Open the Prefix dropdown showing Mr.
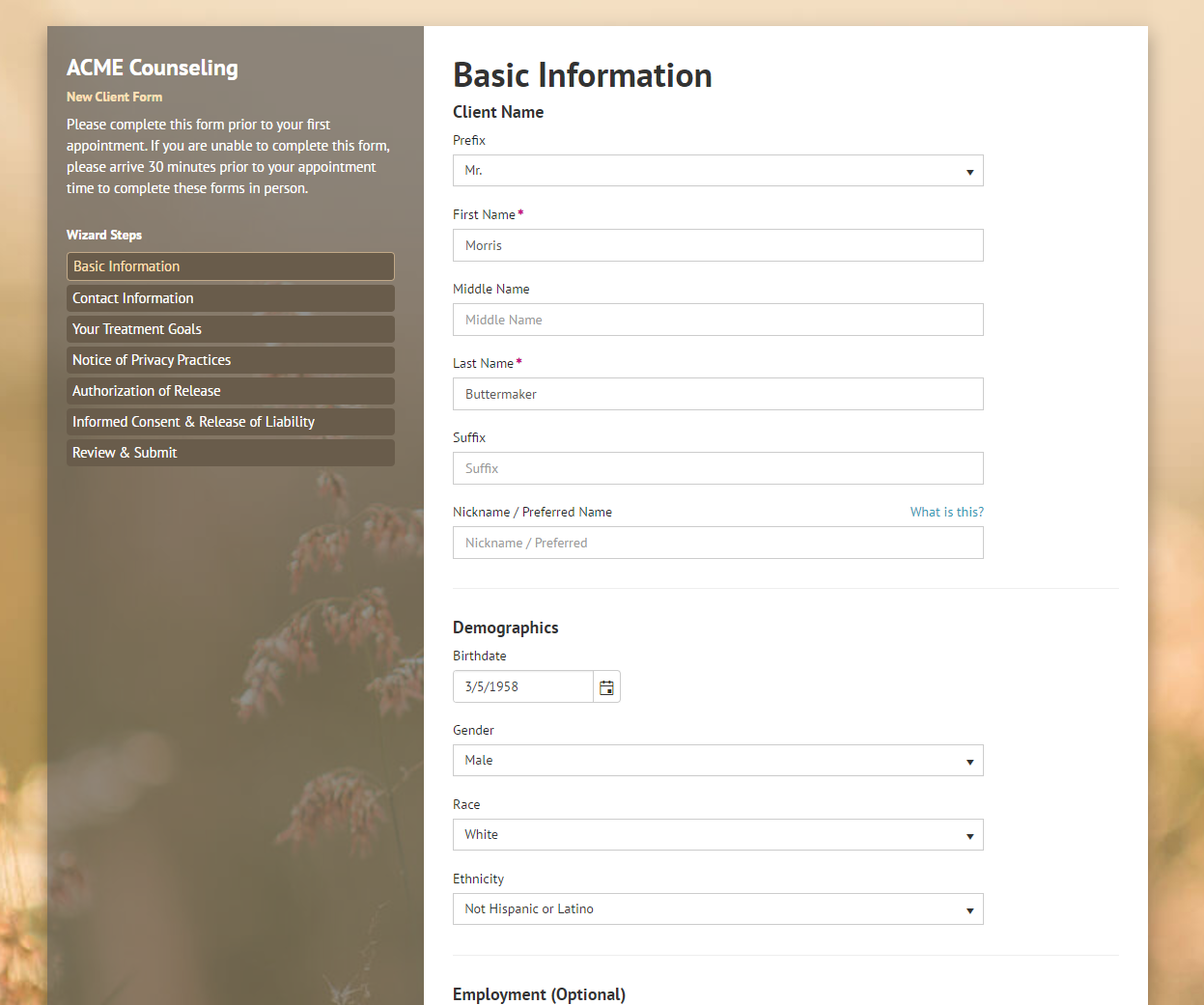This screenshot has height=1005, width=1204. [x=717, y=171]
